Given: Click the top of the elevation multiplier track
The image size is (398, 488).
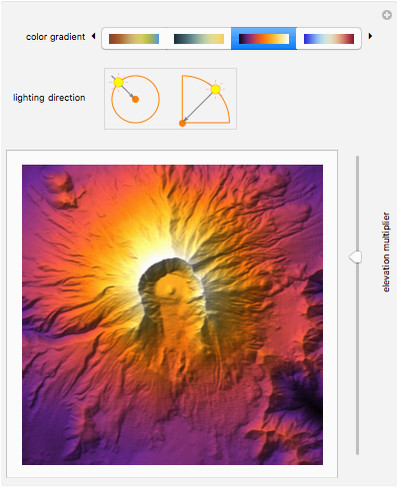Looking at the screenshot, I should pyautogui.click(x=357, y=158).
